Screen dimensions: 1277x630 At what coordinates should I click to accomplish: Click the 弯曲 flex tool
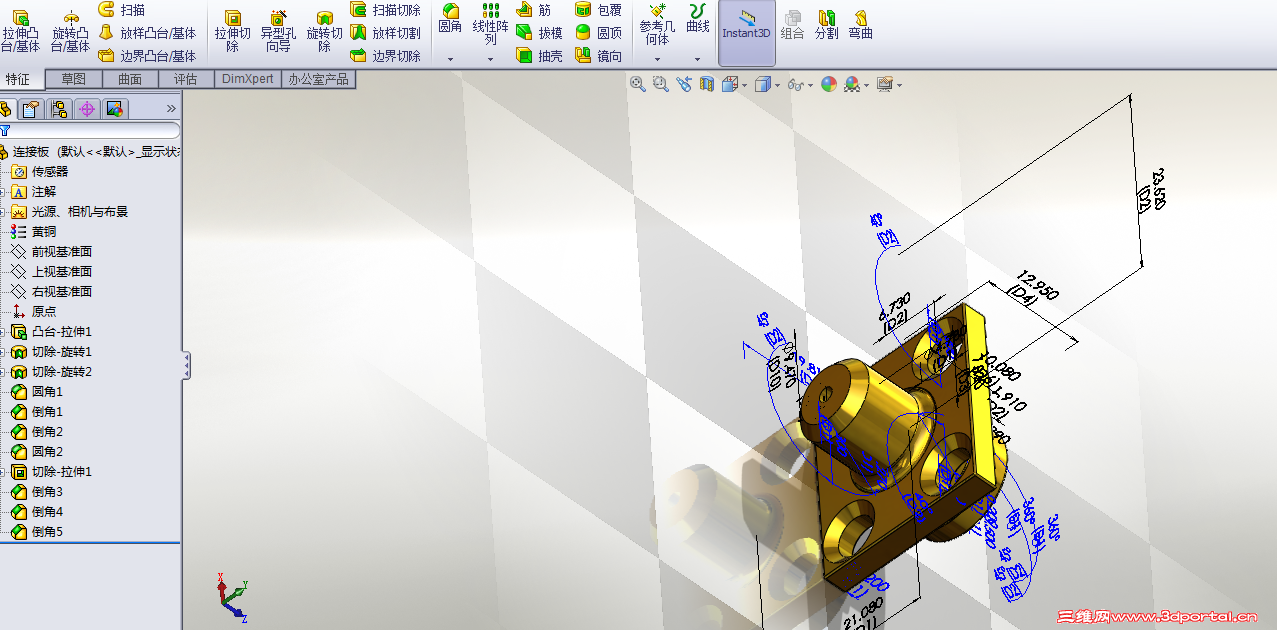tap(860, 24)
